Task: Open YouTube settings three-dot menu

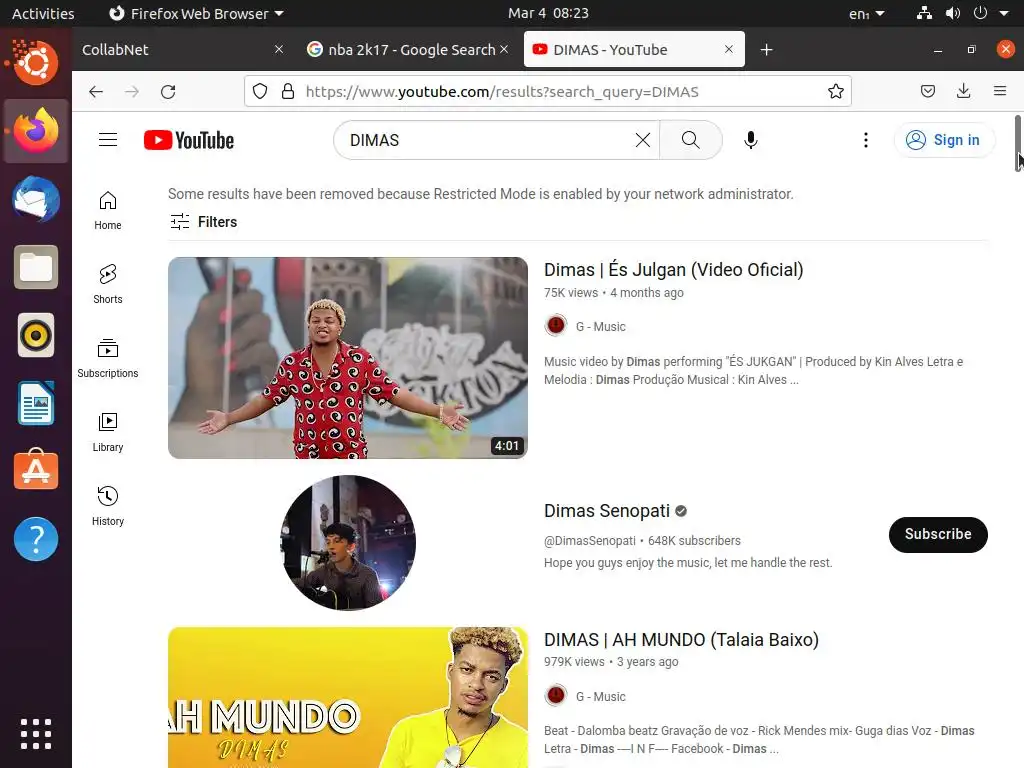Action: click(865, 140)
